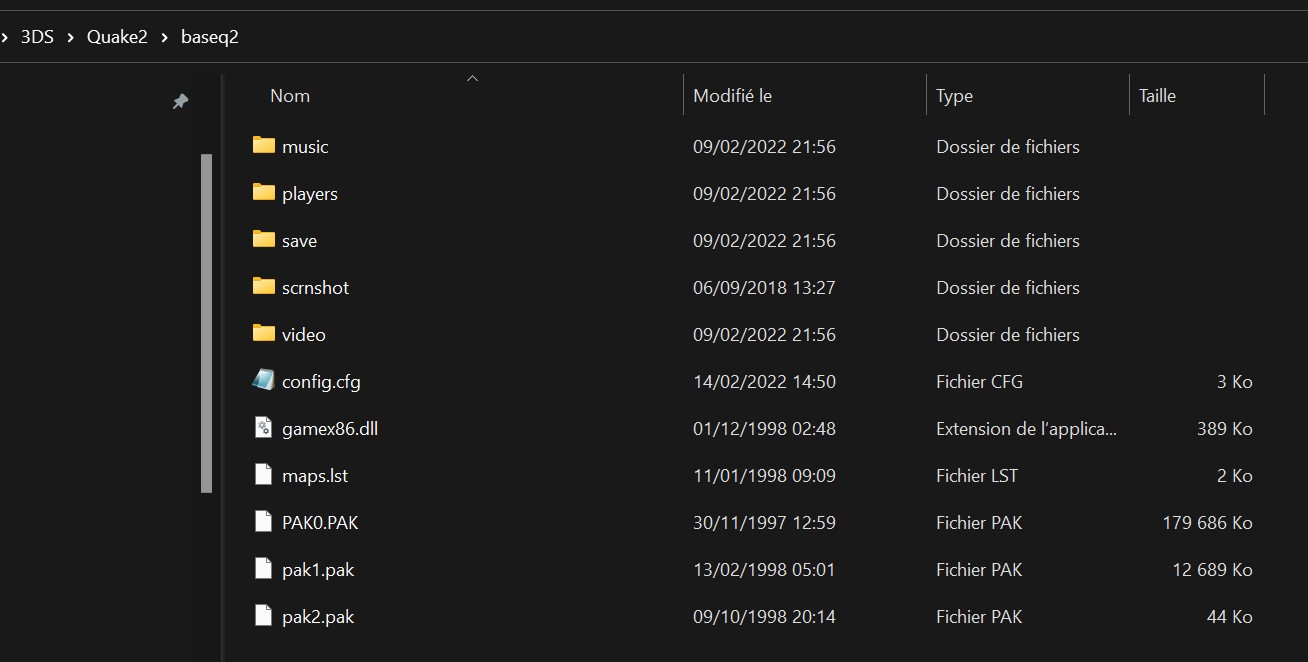Select the save folder name
1308x662 pixels.
tap(299, 241)
